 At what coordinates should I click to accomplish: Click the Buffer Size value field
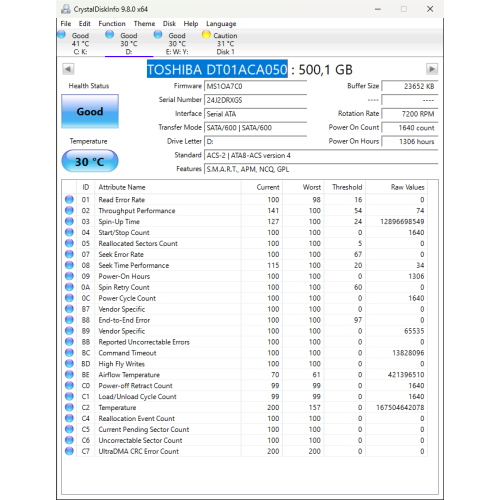point(410,86)
